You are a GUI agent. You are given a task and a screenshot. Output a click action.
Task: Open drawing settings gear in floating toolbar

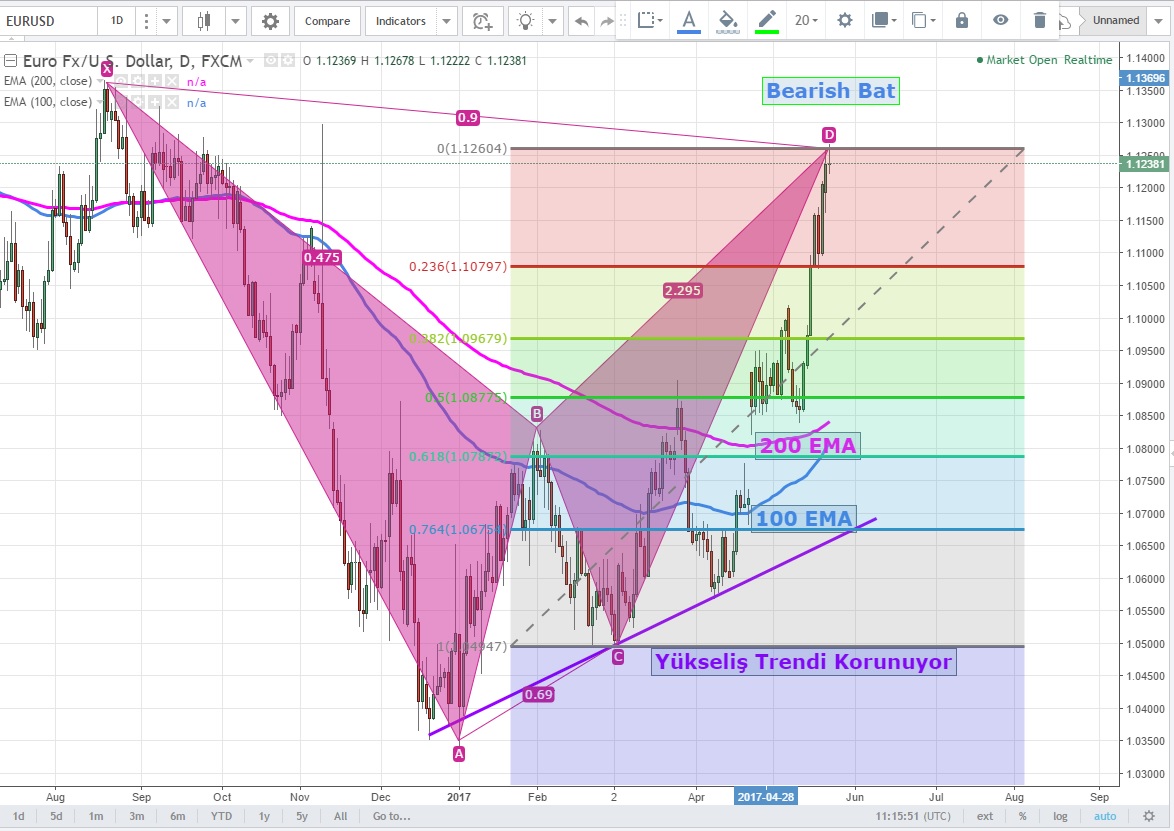coord(845,20)
